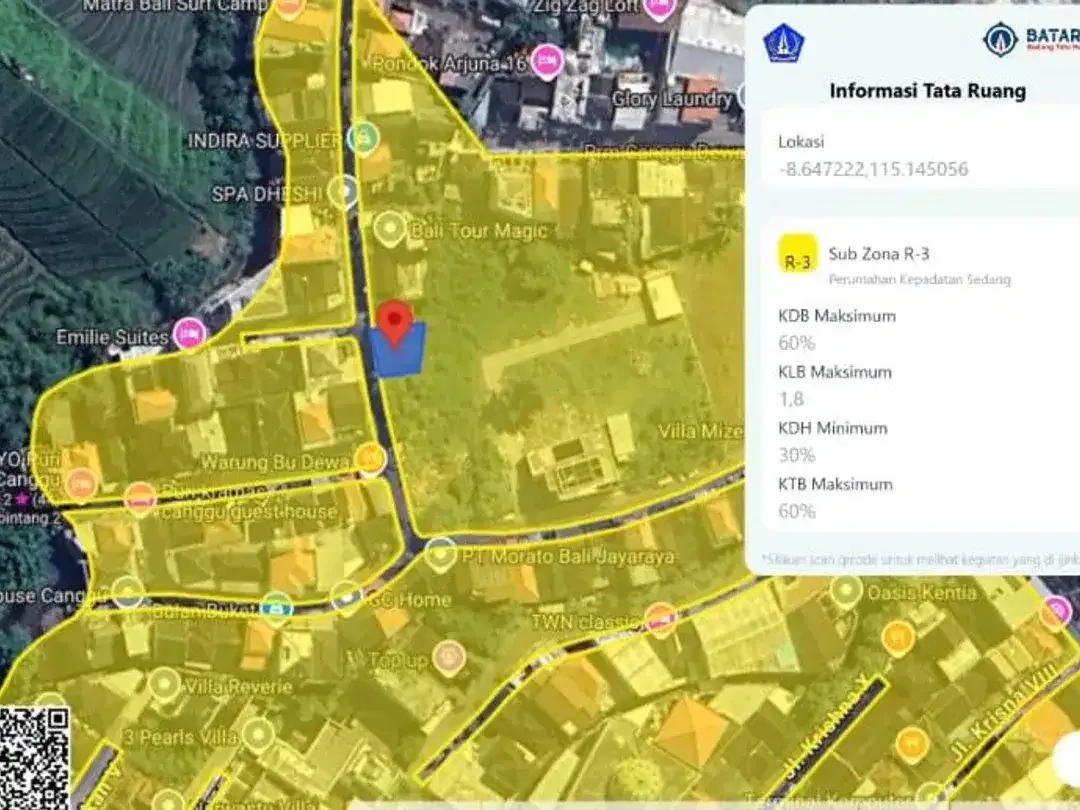Click the PT Morato Bali Jayaraya marker
The height and width of the screenshot is (810, 1080).
pos(440,555)
